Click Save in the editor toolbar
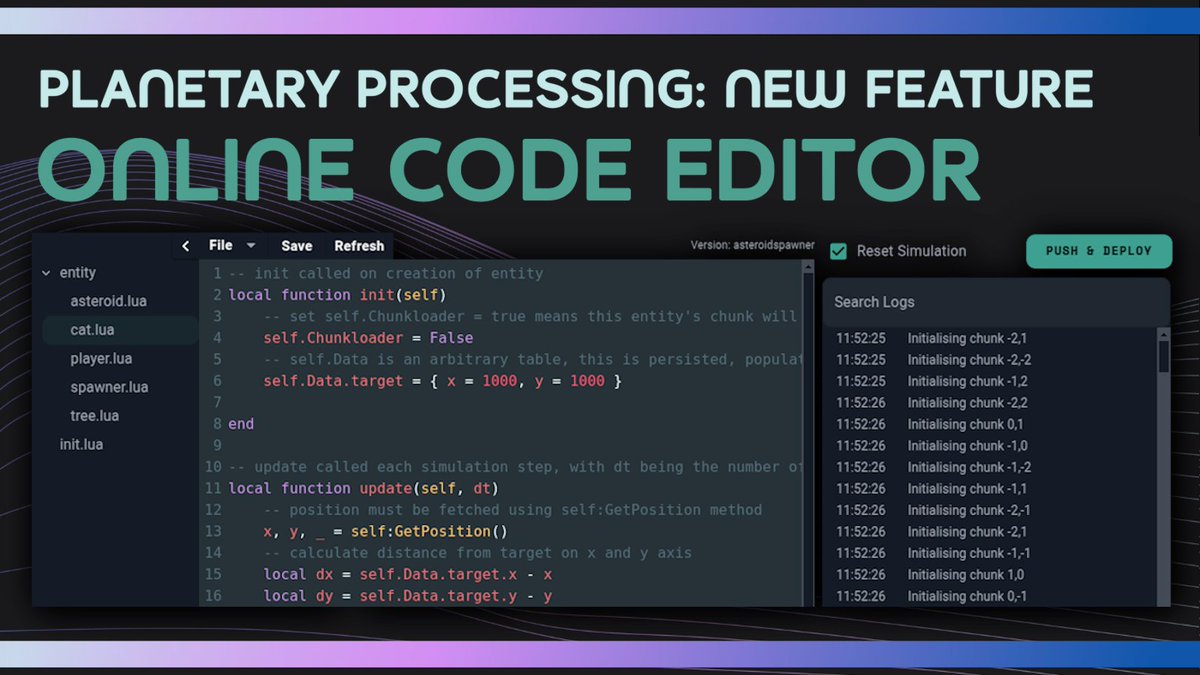Screen dimensions: 1200x675 pyautogui.click(x=296, y=246)
